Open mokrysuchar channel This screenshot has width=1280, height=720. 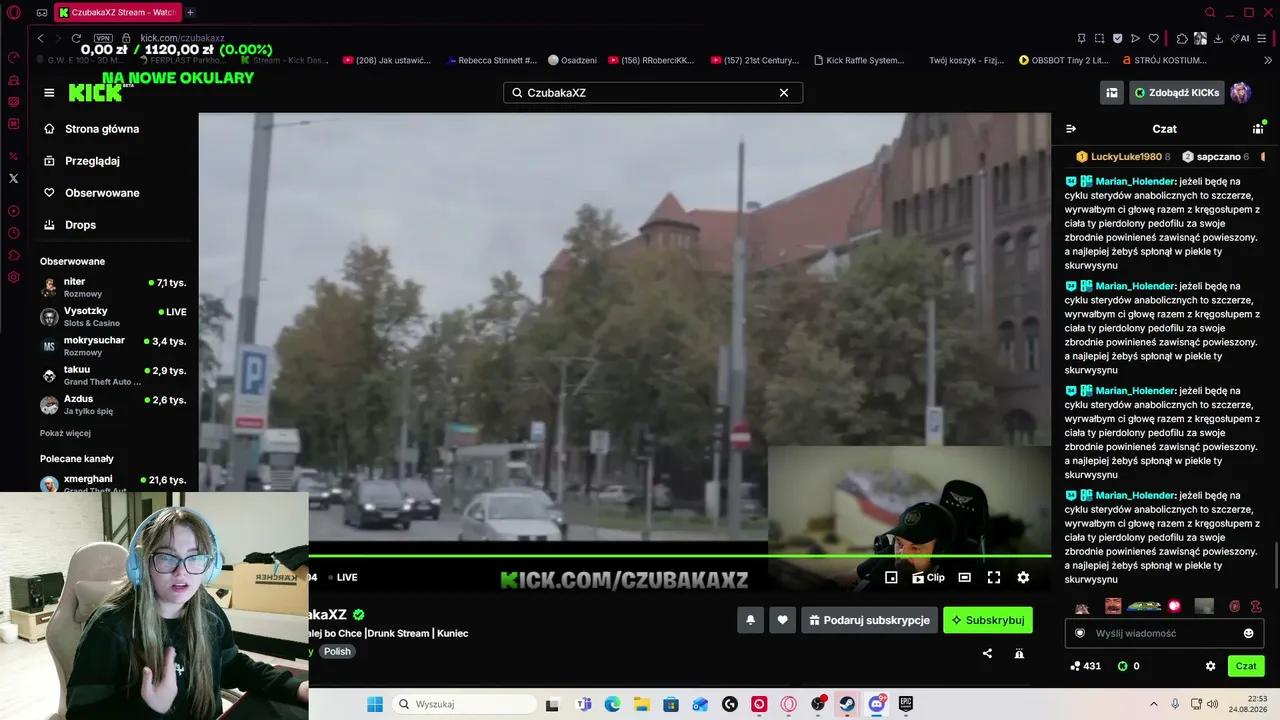point(113,346)
